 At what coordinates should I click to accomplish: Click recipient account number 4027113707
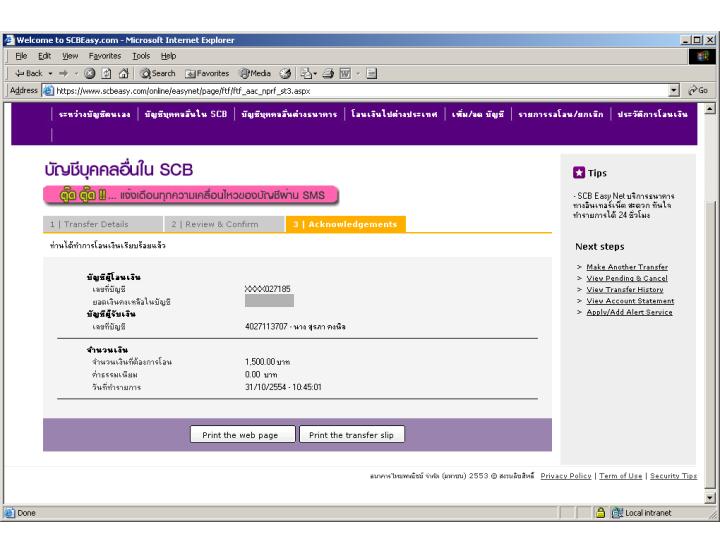tap(266, 326)
